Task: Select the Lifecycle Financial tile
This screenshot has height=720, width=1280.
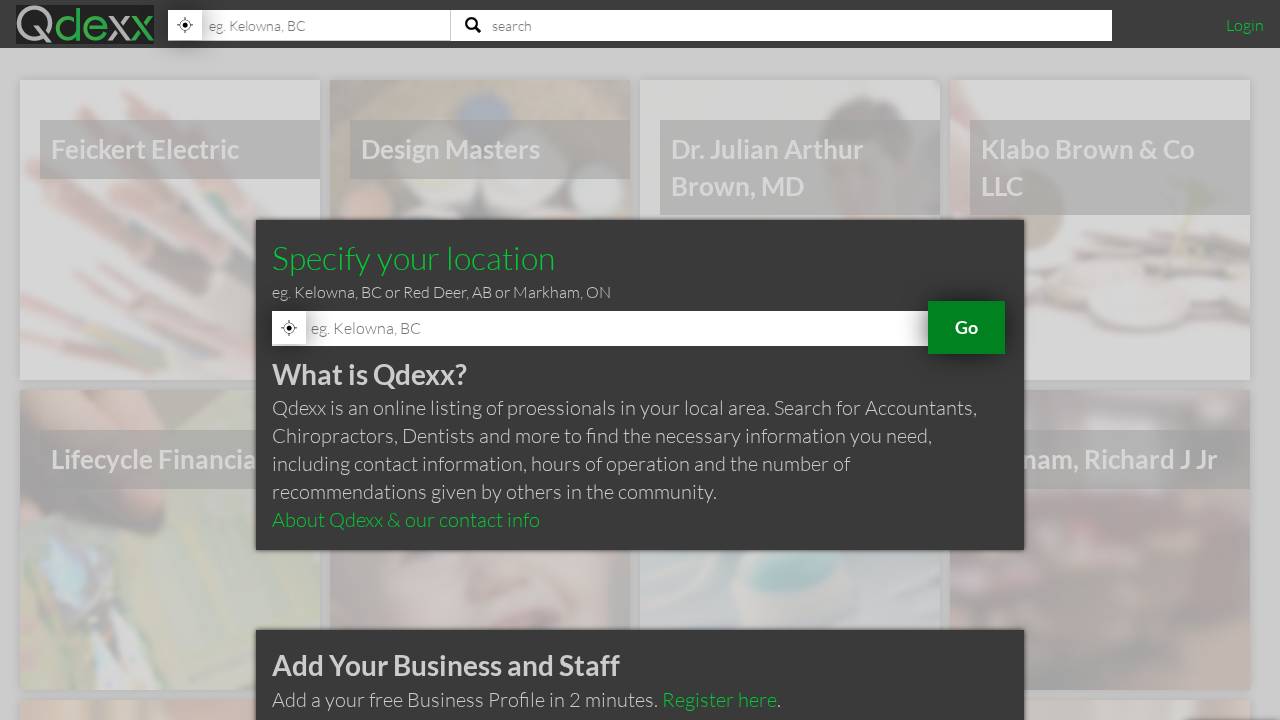Action: [150, 459]
